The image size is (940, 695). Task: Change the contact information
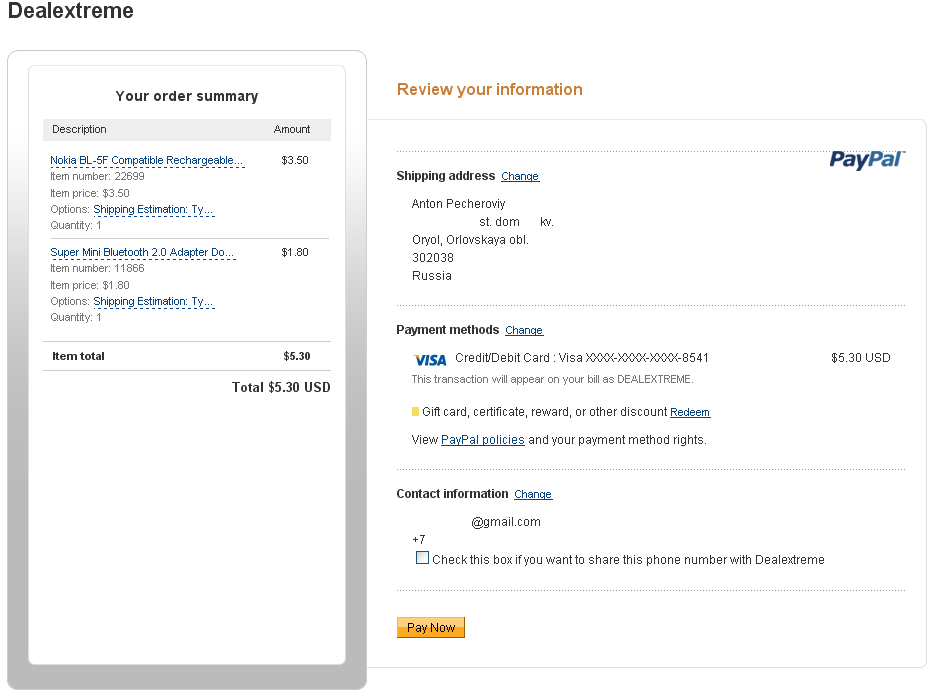pos(533,494)
